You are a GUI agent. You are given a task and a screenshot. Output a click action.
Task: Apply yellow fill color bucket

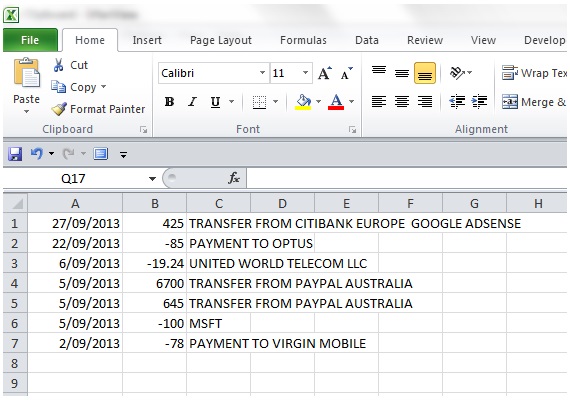(x=303, y=102)
